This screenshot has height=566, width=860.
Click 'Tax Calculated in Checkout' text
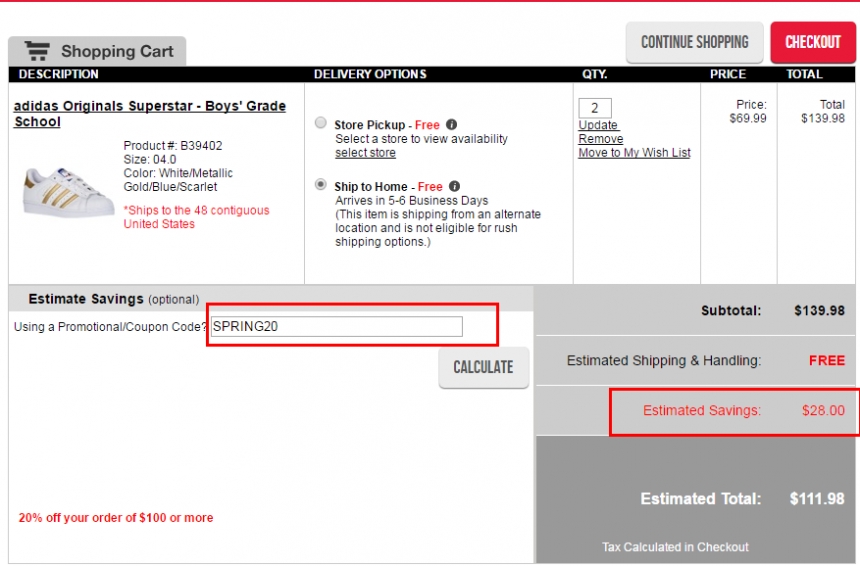click(675, 547)
